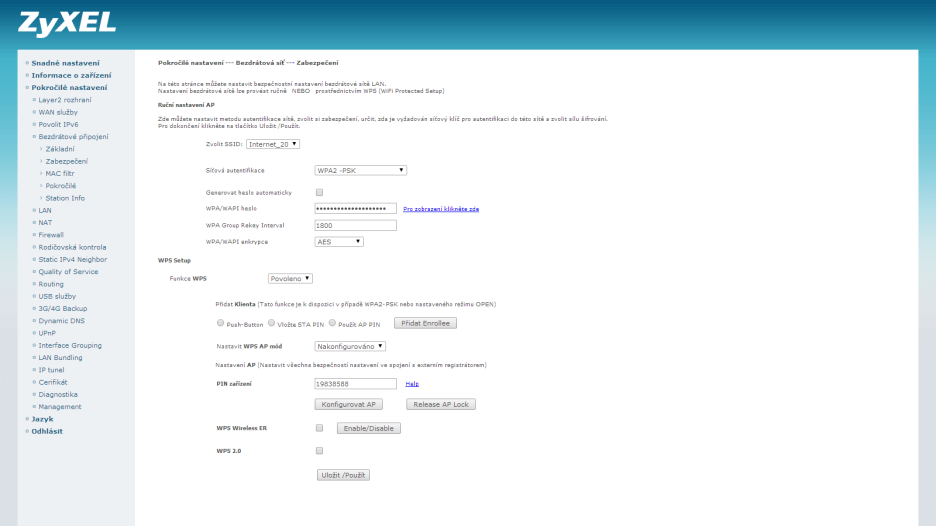Expand LAN menu item
The width and height of the screenshot is (936, 526).
point(45,210)
